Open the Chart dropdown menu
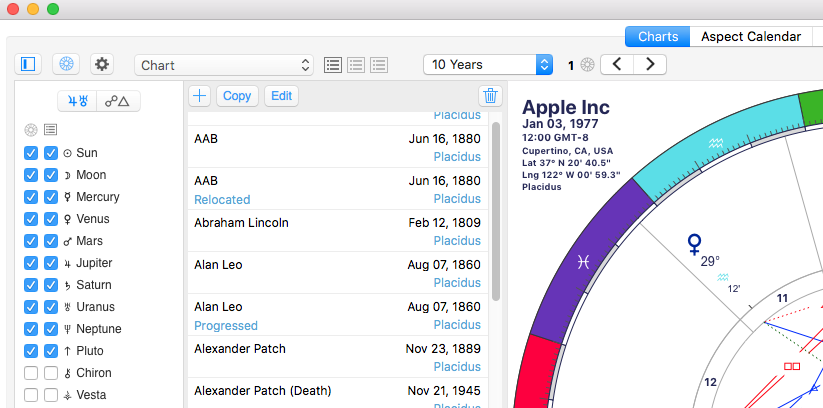Screen dimensions: 823x408 point(224,65)
